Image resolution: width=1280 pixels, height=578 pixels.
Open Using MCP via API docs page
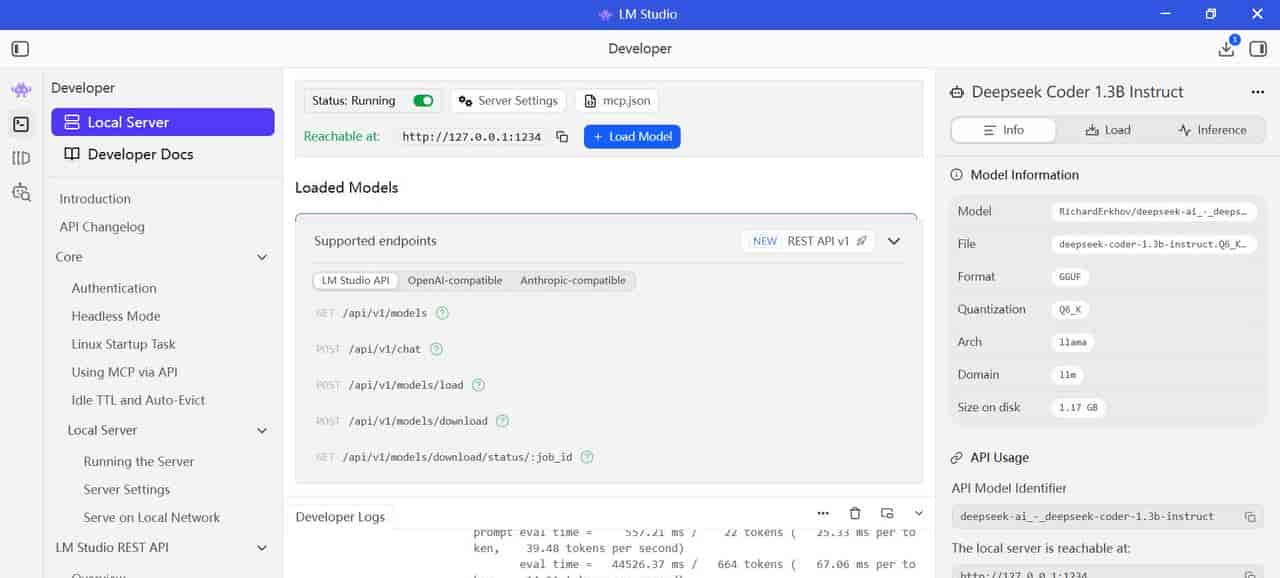point(124,372)
